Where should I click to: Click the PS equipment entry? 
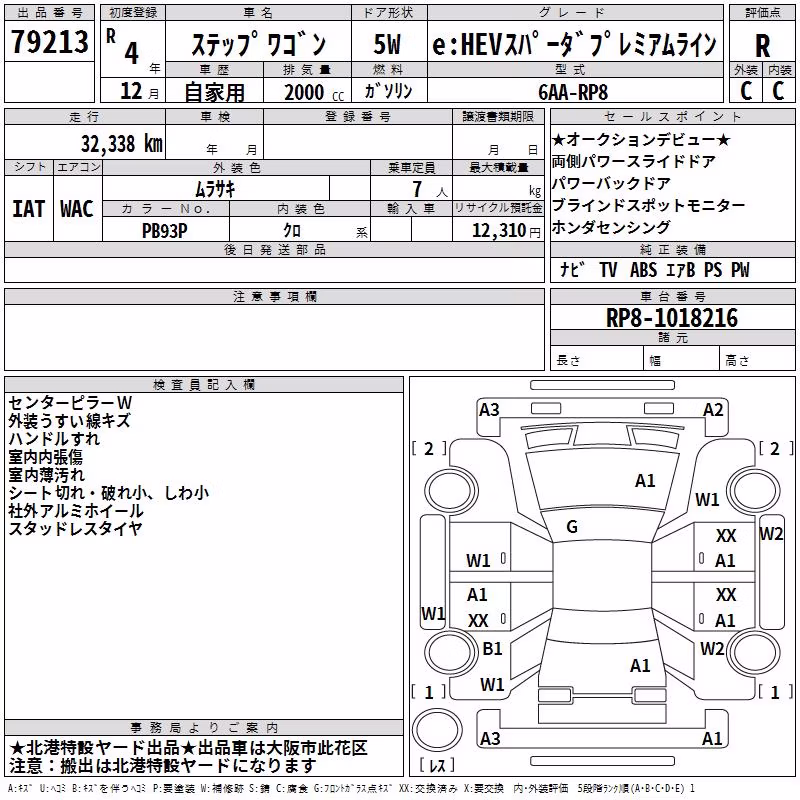pyautogui.click(x=713, y=269)
